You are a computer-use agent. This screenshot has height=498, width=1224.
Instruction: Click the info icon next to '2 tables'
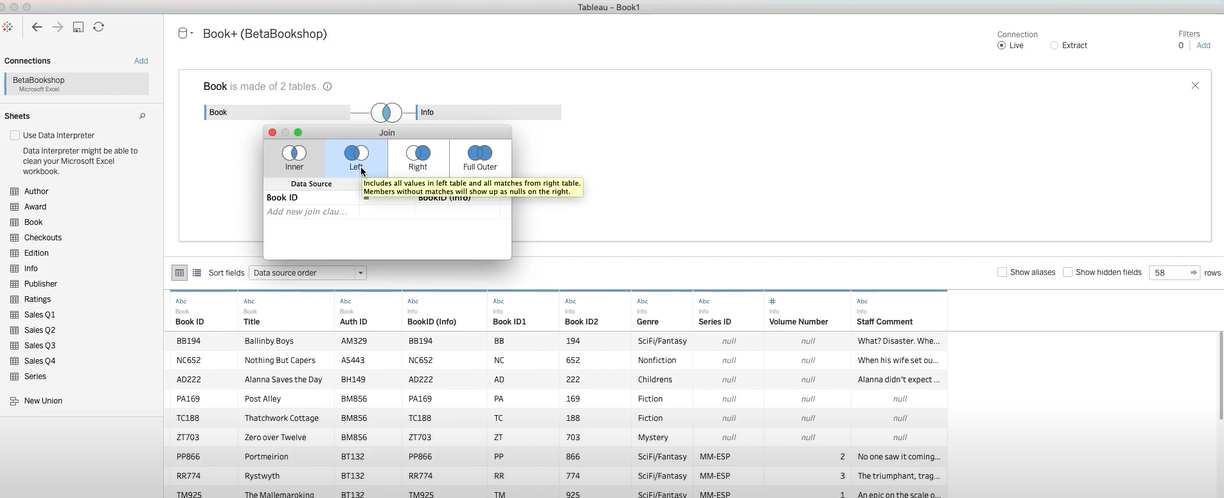[x=327, y=87]
